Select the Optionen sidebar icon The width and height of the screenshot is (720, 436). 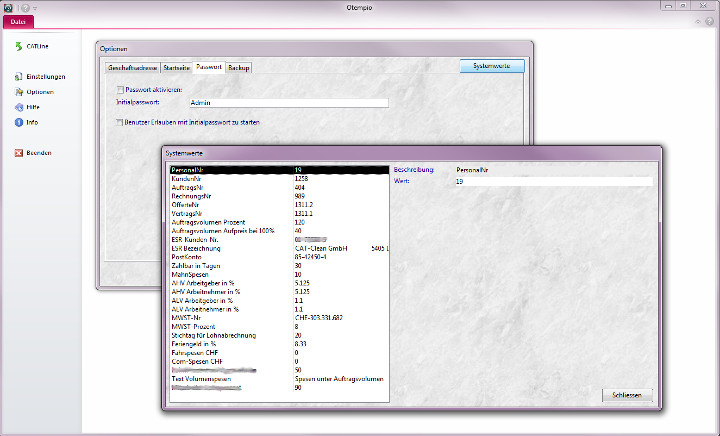[18, 92]
